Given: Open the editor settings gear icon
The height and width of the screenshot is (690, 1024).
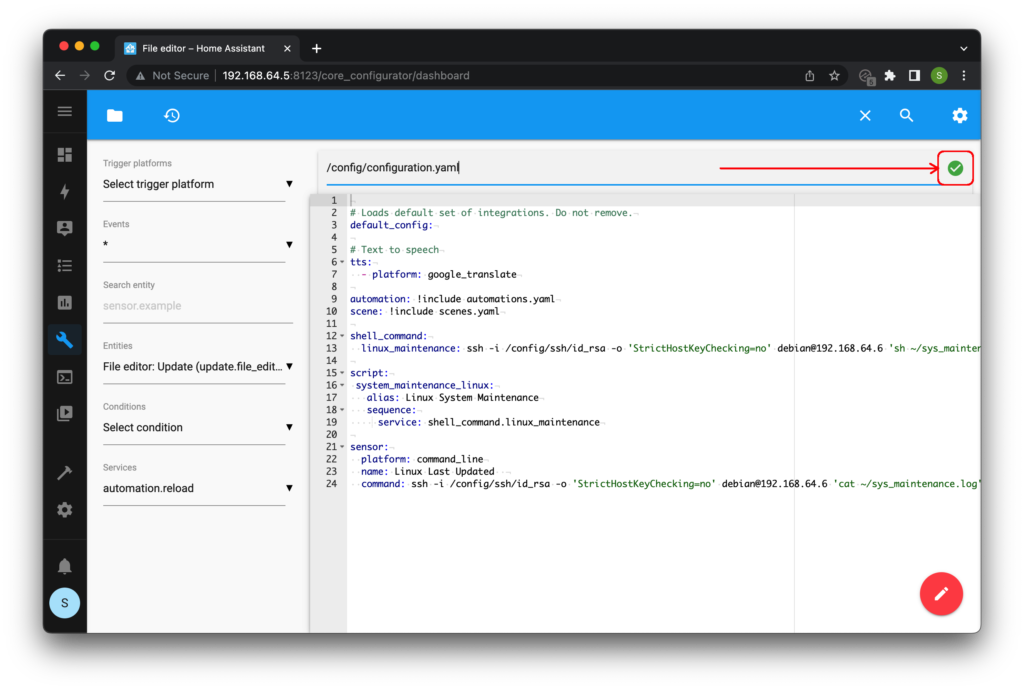Looking at the screenshot, I should [x=959, y=116].
